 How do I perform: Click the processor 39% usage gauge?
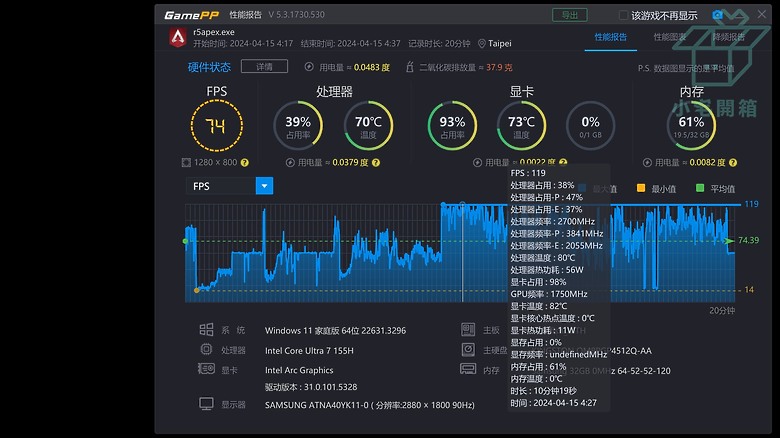pyautogui.click(x=298, y=125)
